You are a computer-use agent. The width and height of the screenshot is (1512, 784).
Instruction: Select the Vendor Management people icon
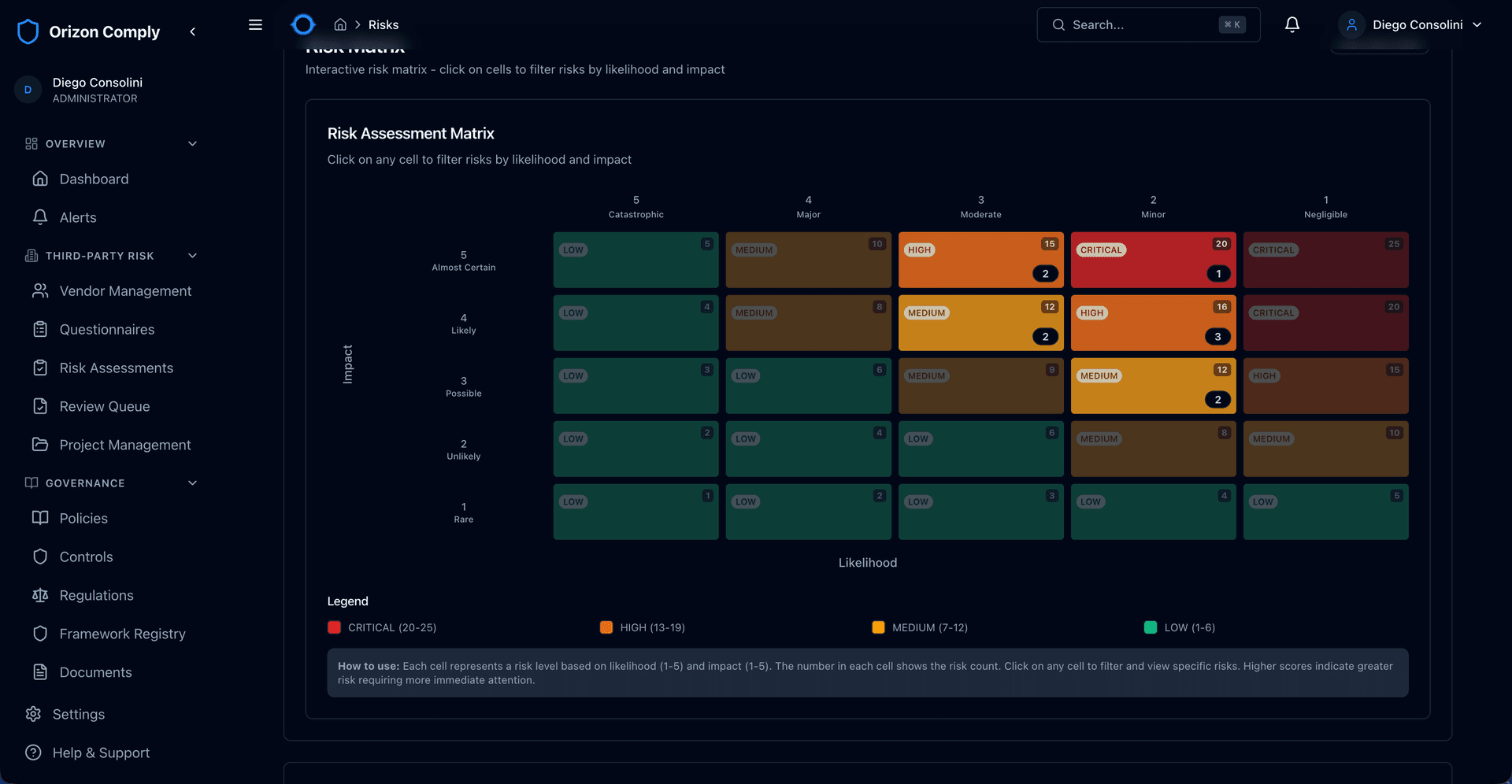[x=41, y=290]
